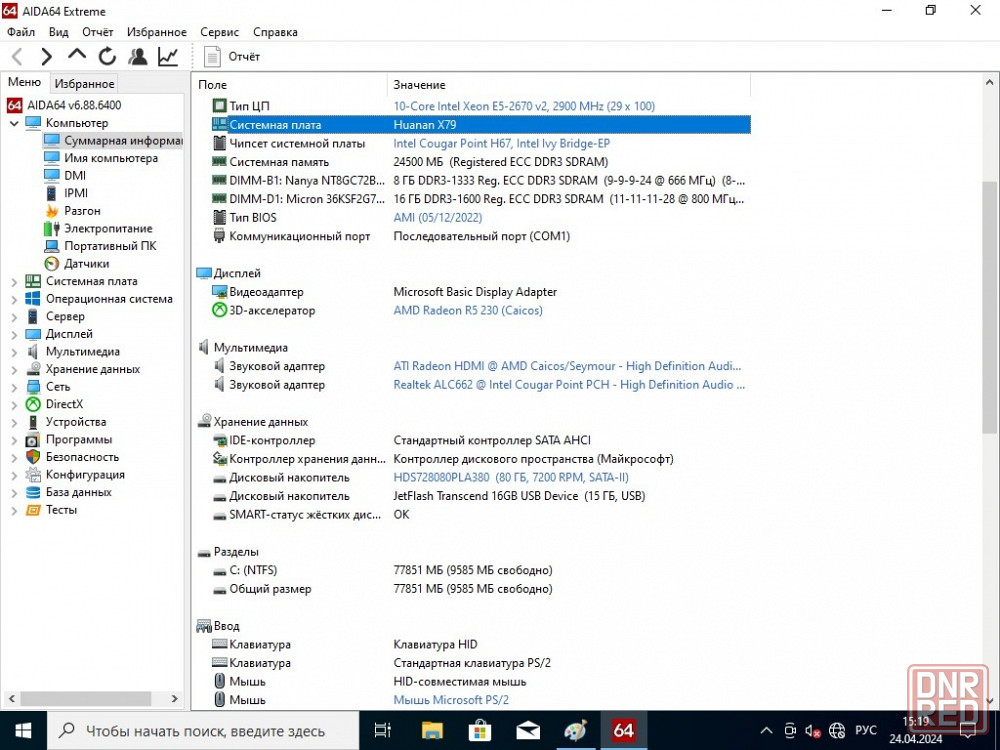Expand the Сеть tree node
The width and height of the screenshot is (1000, 750).
click(x=14, y=387)
